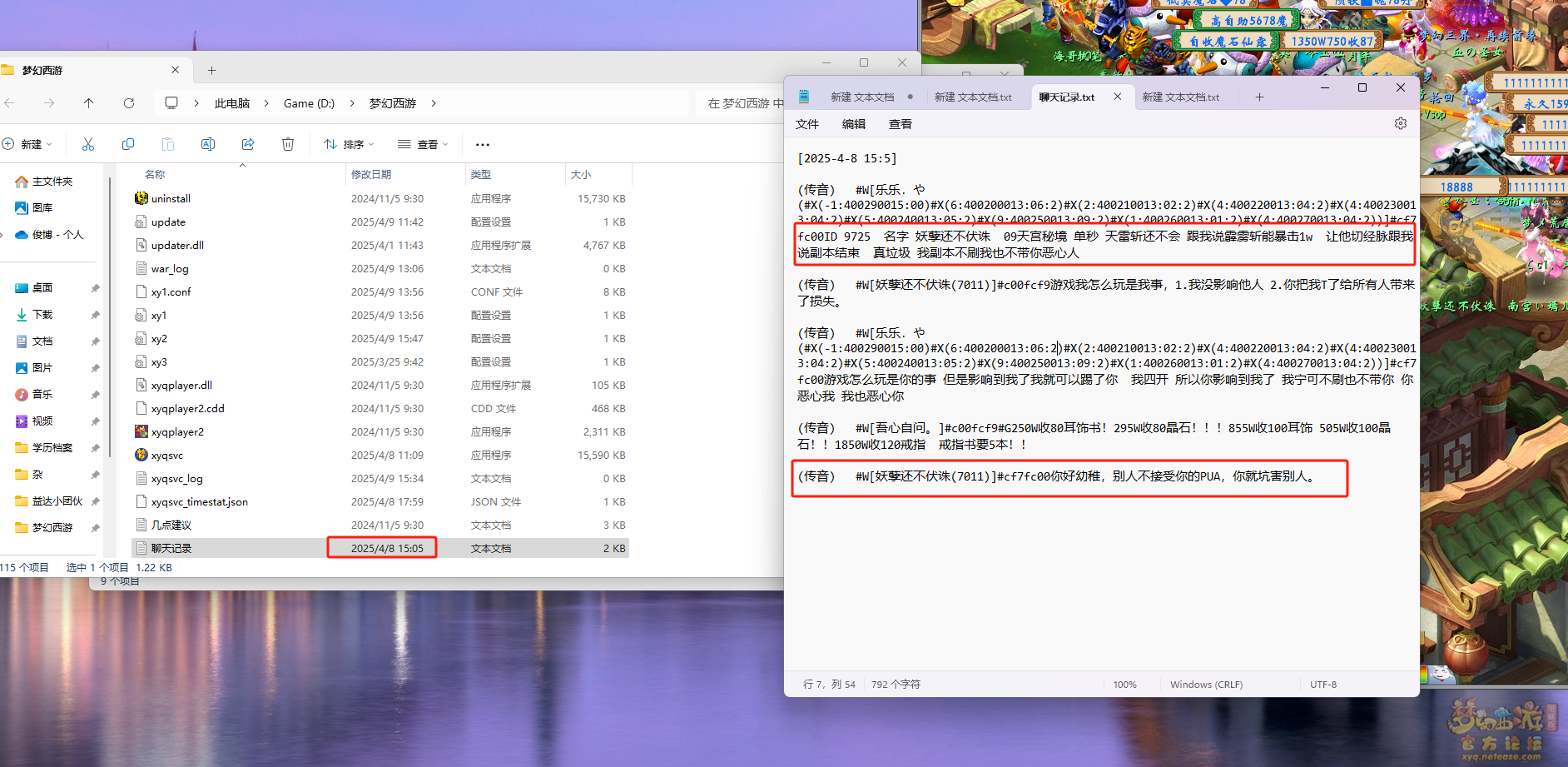Sort files by 大小 column header

tap(581, 175)
